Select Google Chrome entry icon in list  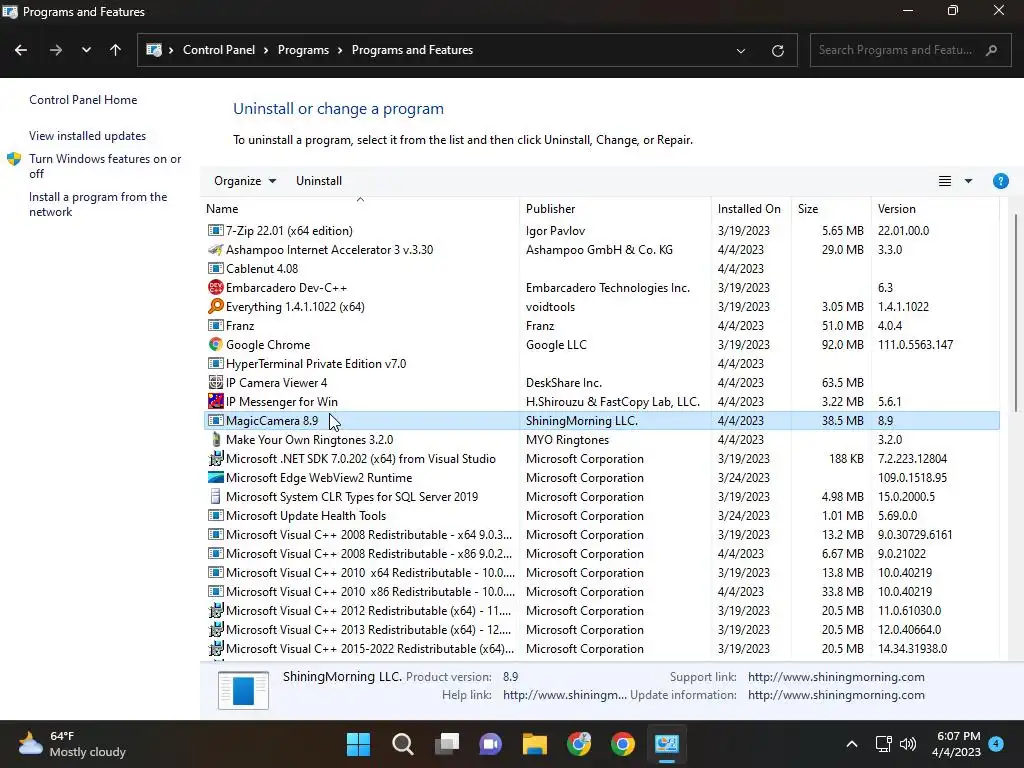216,344
